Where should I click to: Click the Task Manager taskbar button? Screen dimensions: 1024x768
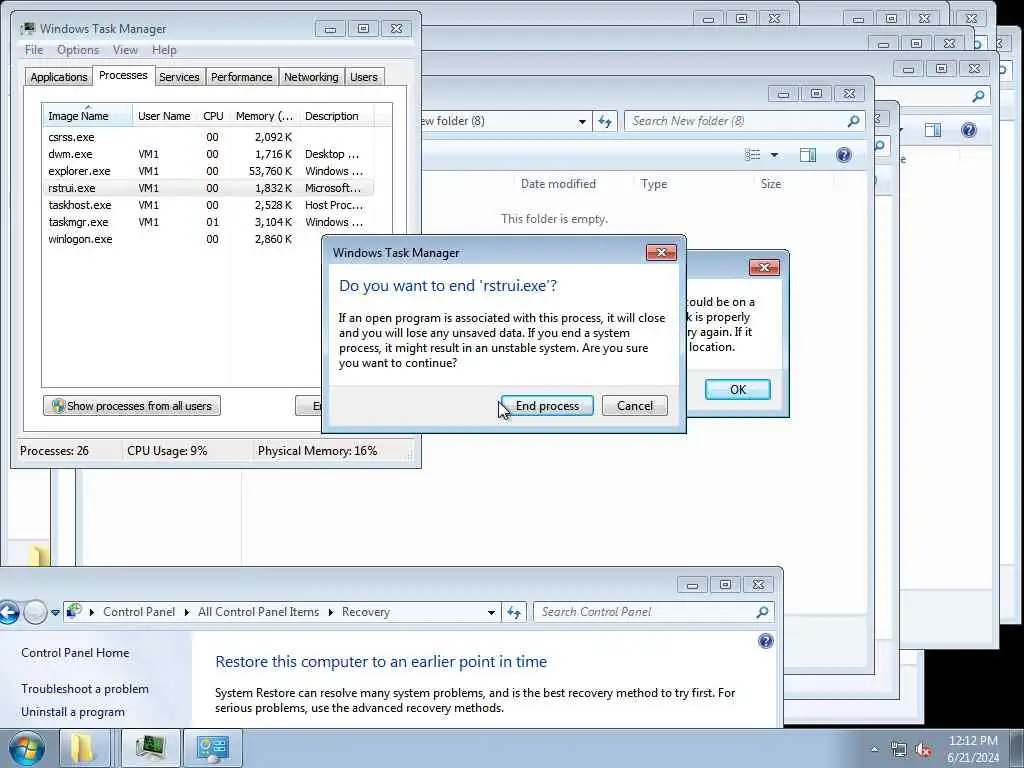click(150, 748)
